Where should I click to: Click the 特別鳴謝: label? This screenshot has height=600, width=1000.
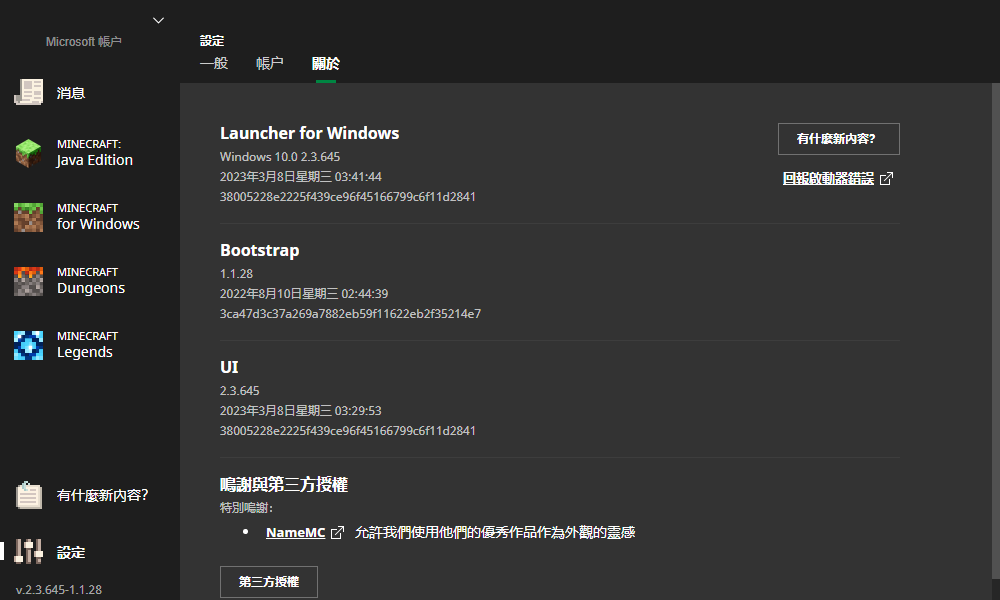[x=247, y=508]
